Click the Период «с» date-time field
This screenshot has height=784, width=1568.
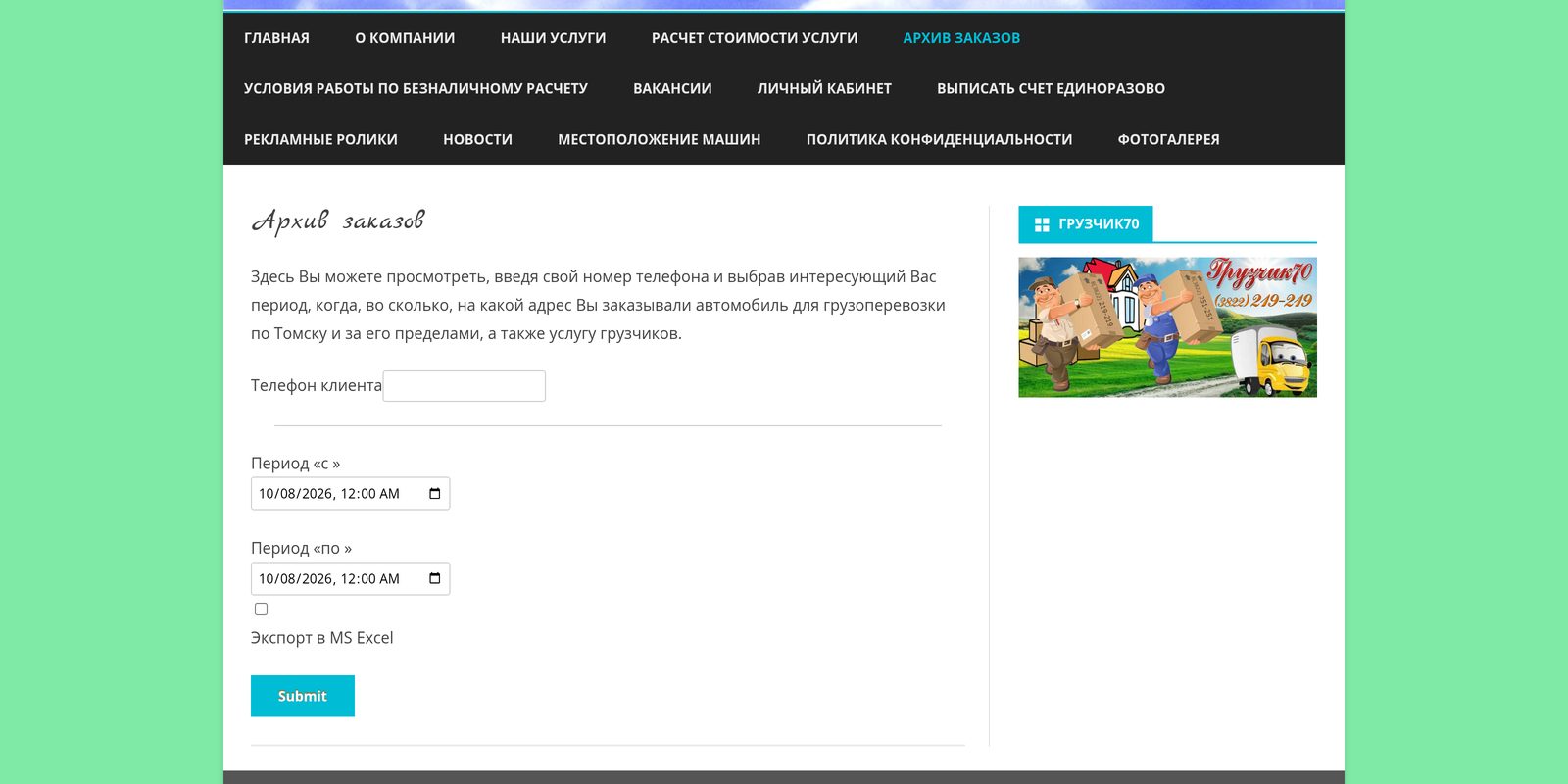click(x=350, y=494)
